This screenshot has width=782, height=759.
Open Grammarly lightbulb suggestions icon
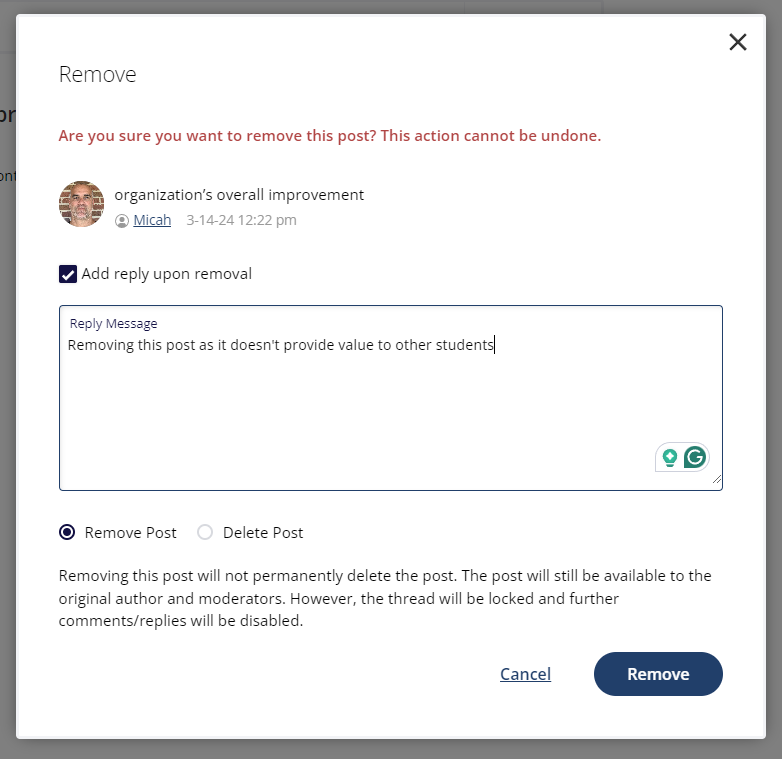(x=670, y=457)
